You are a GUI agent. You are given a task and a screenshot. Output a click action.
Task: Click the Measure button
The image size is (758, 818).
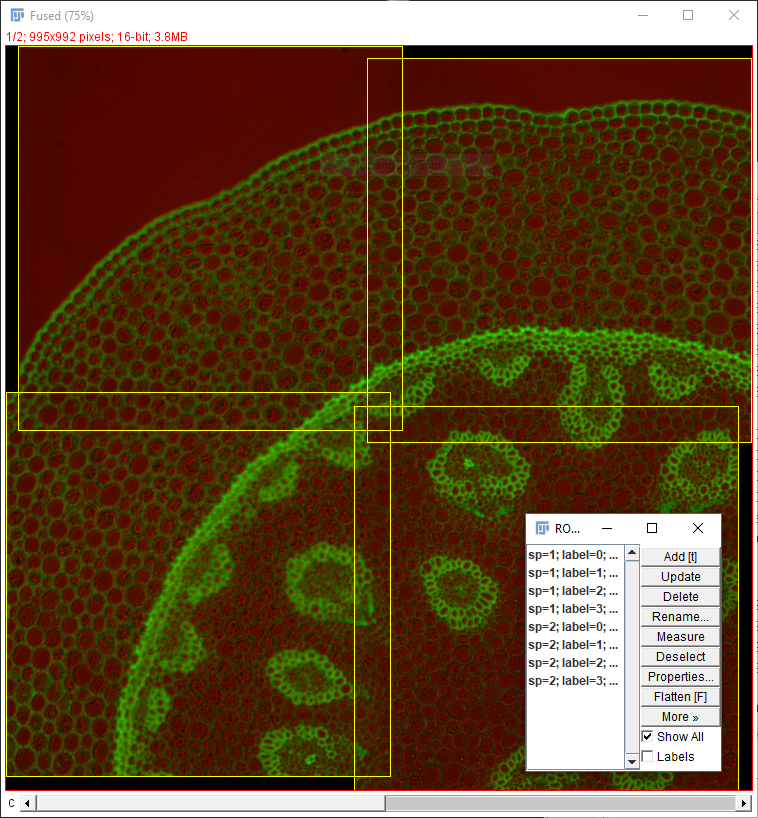coord(680,637)
